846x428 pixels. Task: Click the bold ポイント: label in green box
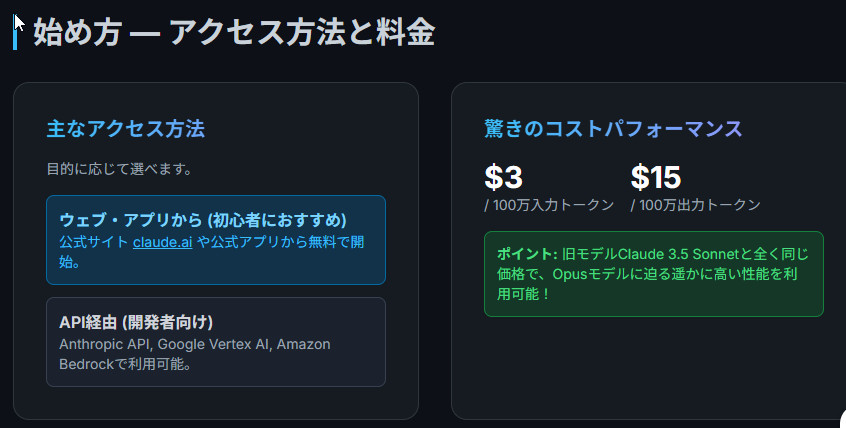[x=526, y=254]
